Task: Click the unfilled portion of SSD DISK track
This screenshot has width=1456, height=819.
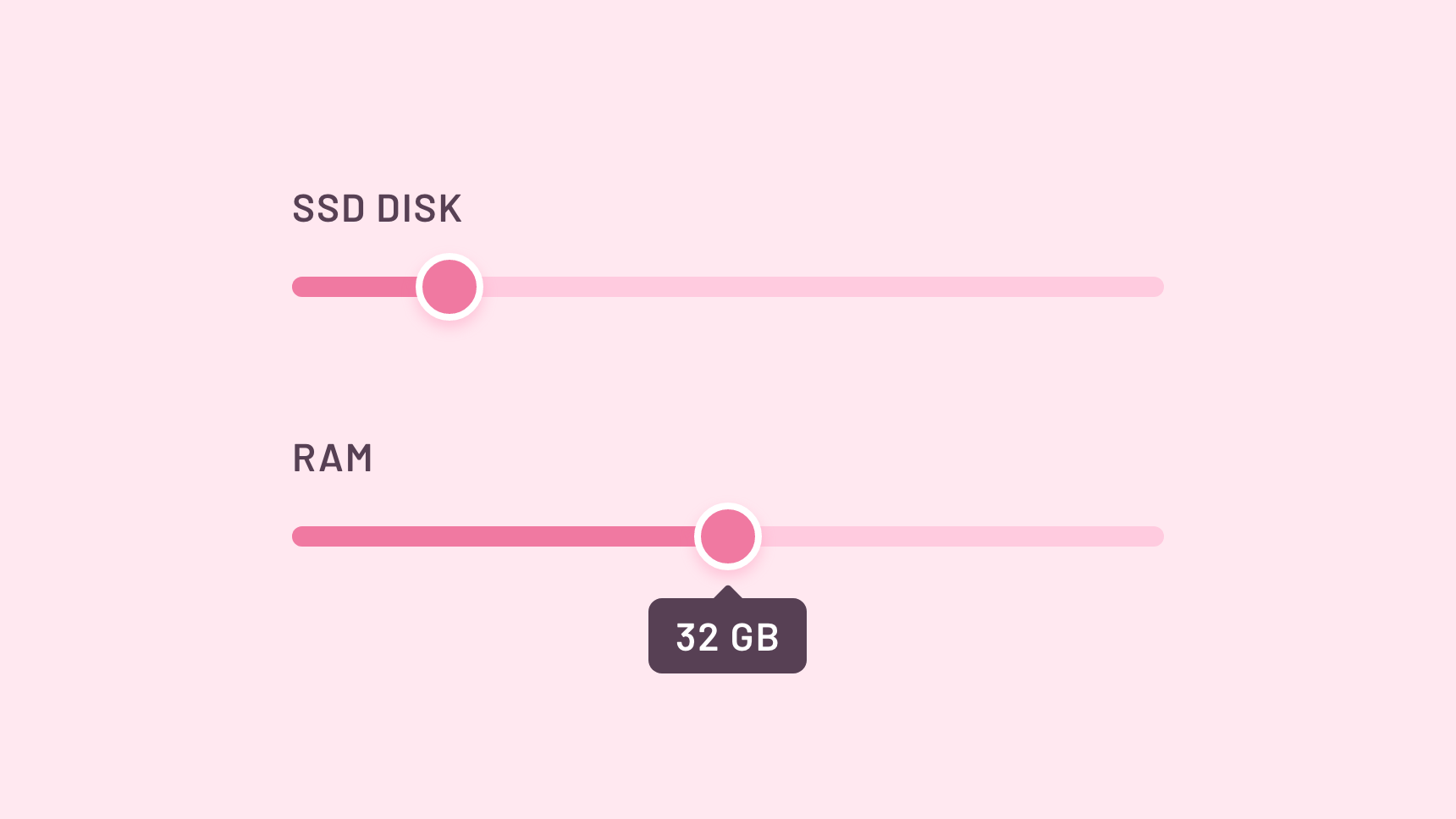Action: [823, 287]
